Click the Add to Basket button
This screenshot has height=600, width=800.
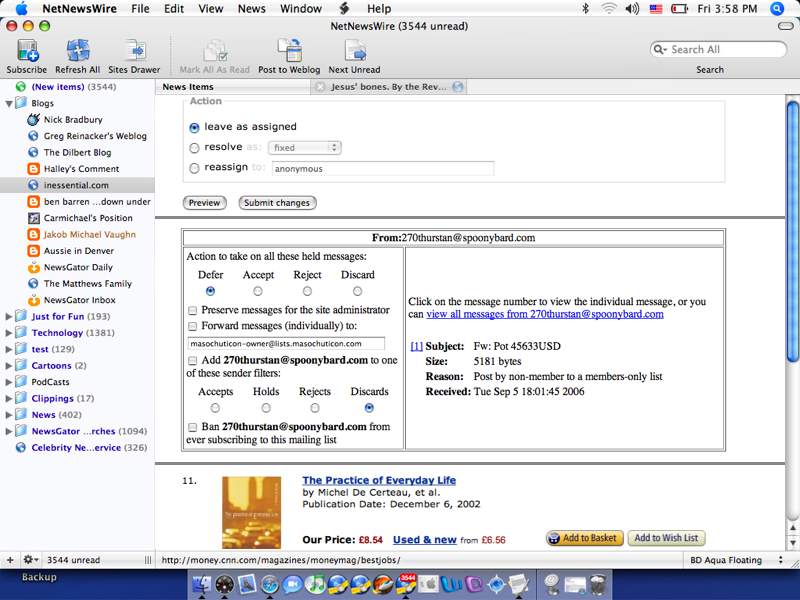(585, 538)
